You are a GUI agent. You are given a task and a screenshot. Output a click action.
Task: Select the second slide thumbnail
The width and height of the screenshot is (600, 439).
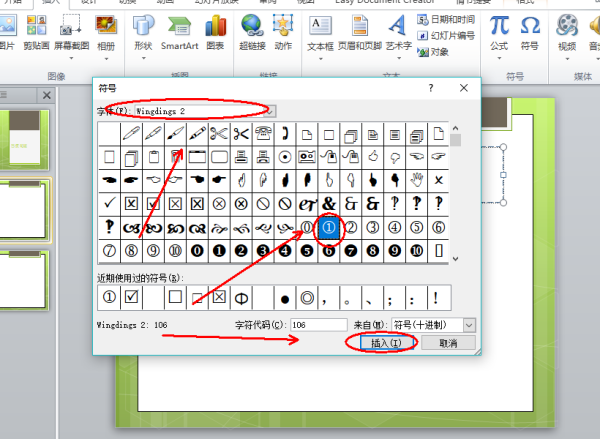[x=25, y=211]
